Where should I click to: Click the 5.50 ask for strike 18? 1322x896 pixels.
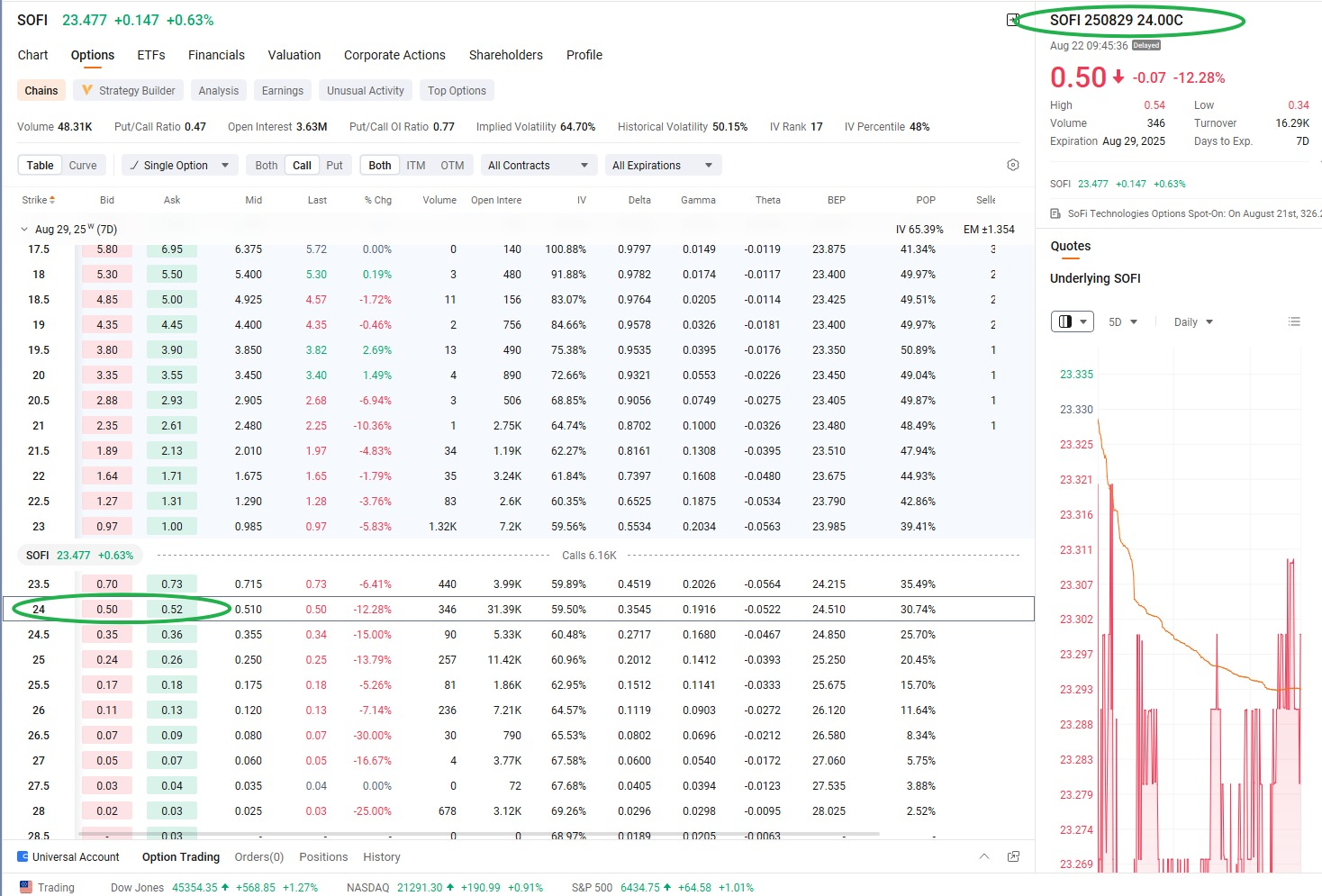click(172, 275)
